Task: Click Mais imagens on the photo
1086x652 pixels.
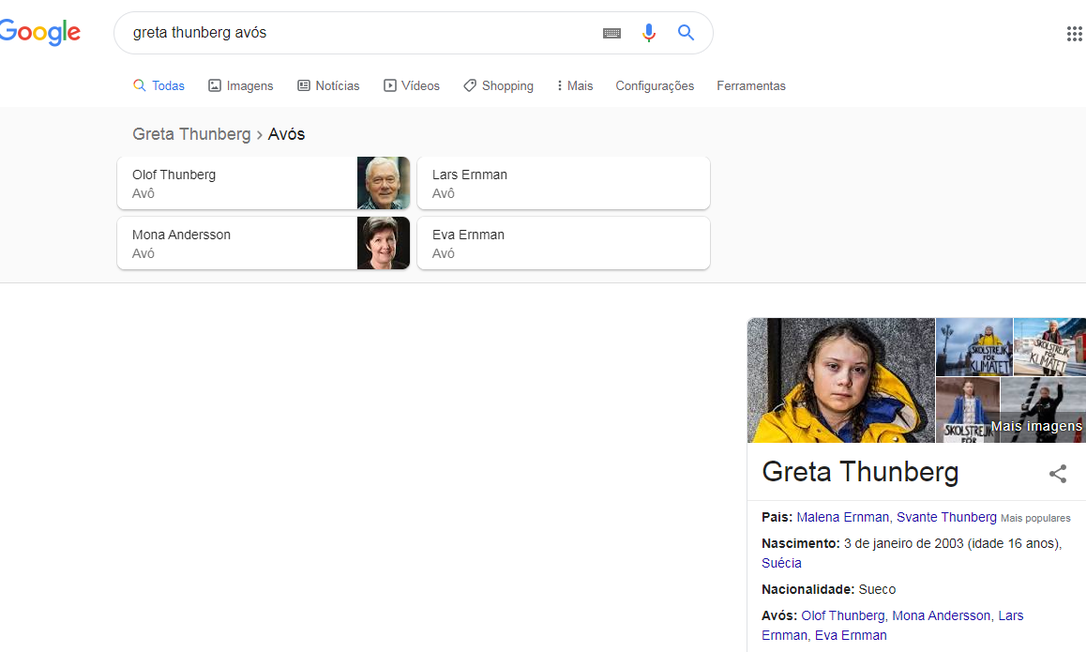Action: coord(1036,427)
